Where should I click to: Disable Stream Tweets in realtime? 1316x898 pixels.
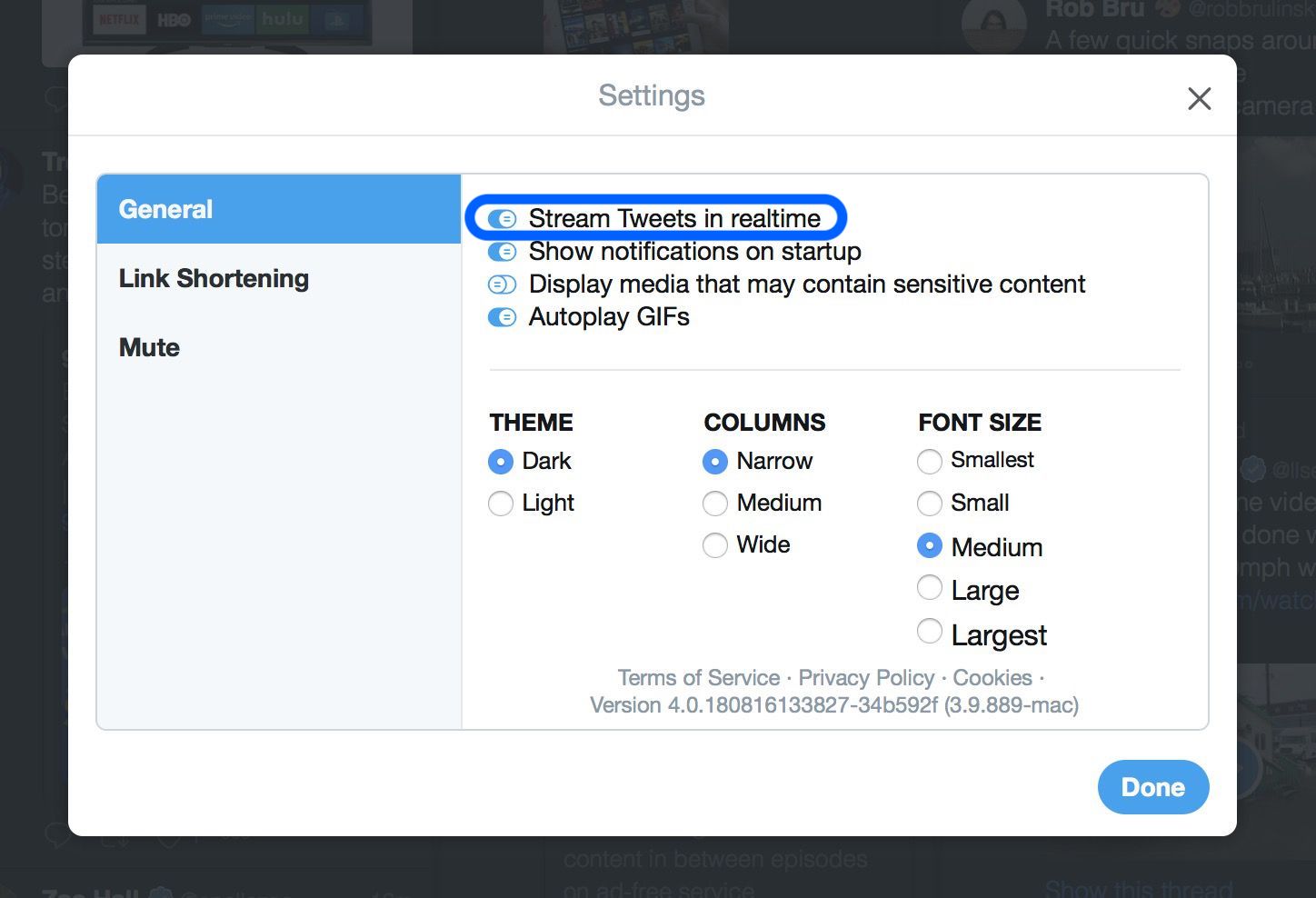click(x=502, y=218)
